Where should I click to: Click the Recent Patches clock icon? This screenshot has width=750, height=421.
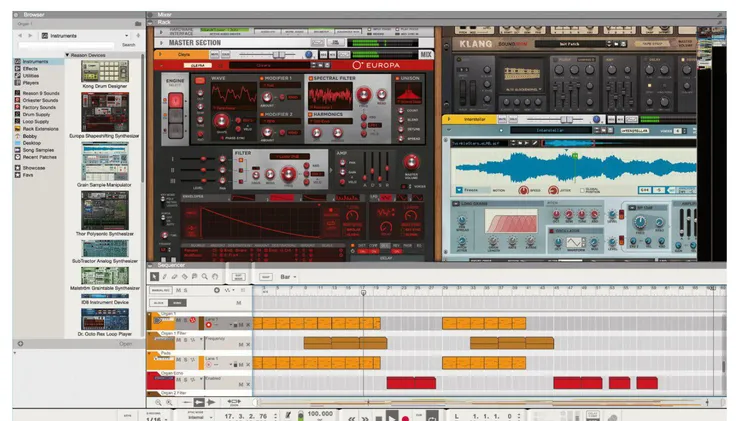[18, 157]
